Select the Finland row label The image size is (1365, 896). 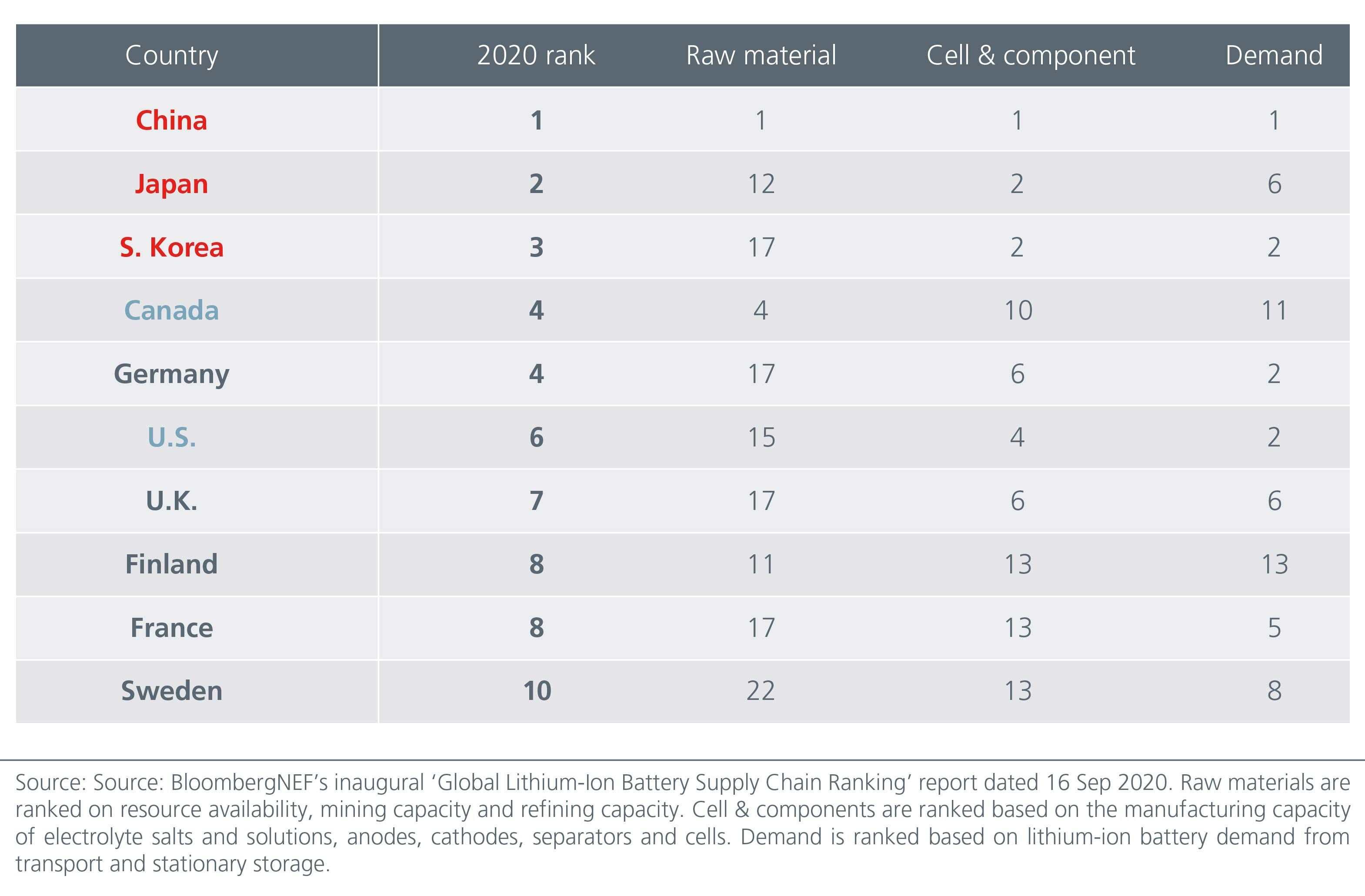(171, 564)
